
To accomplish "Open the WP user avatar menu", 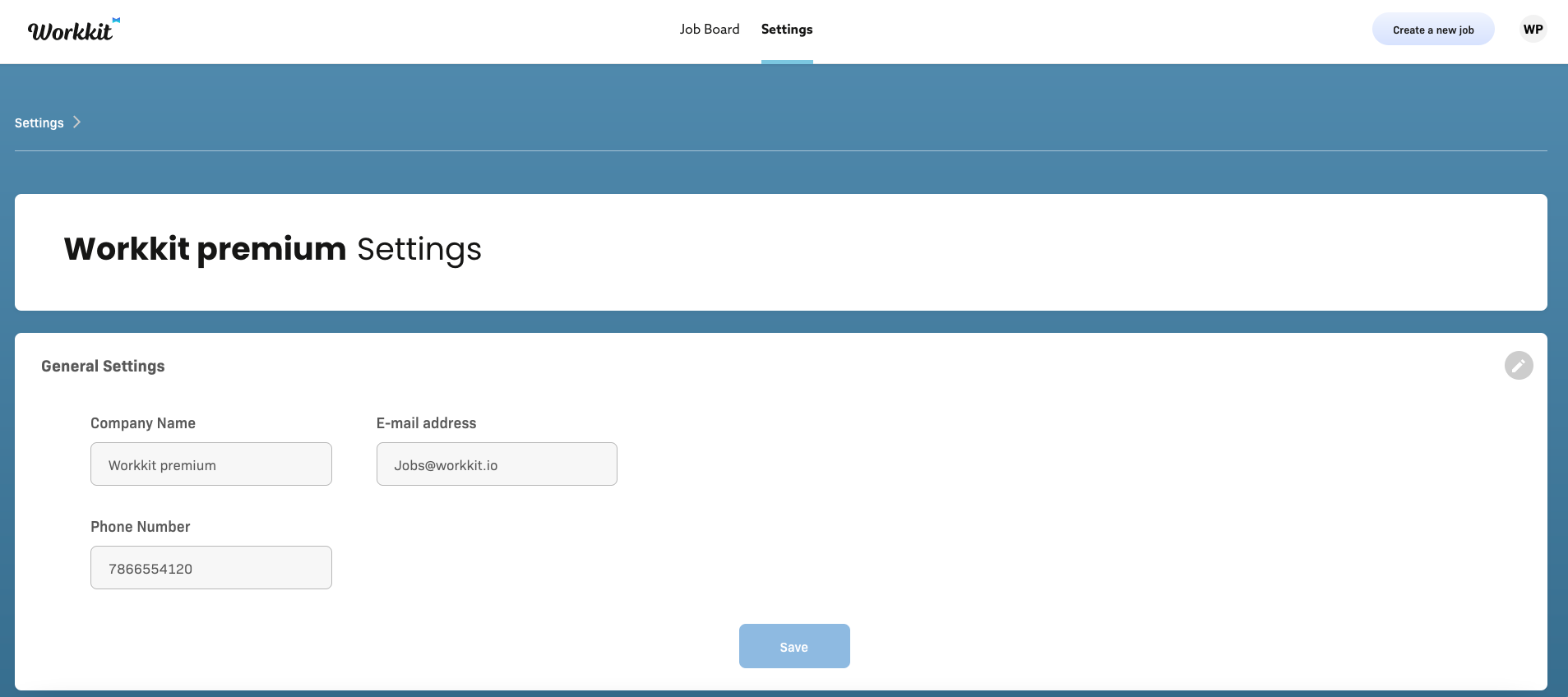I will click(1533, 30).
